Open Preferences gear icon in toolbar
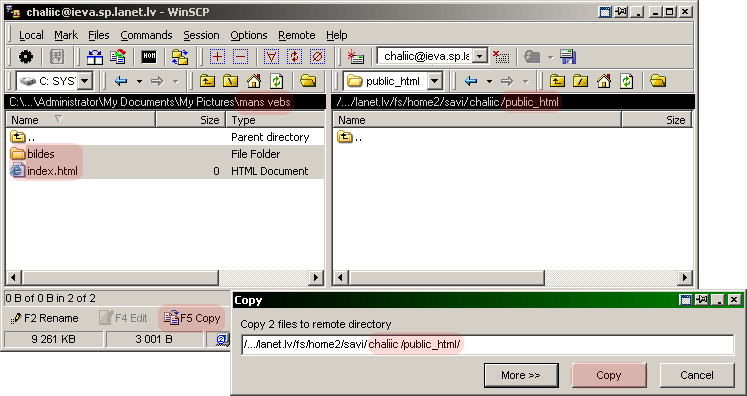747x396 pixels. [26, 57]
